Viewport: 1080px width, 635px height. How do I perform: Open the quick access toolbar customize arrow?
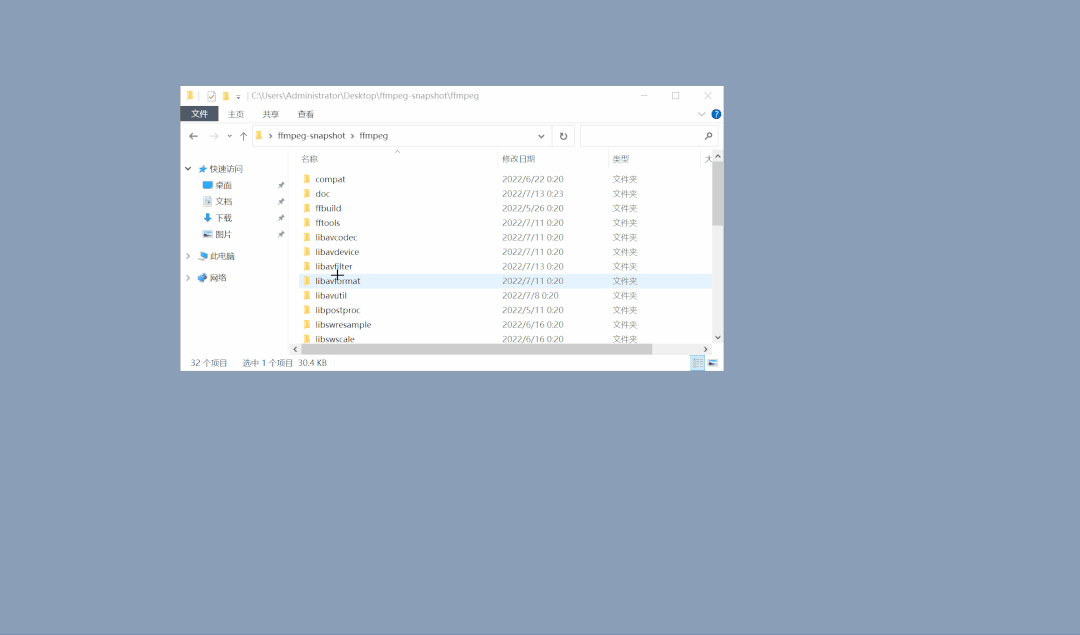click(x=238, y=97)
